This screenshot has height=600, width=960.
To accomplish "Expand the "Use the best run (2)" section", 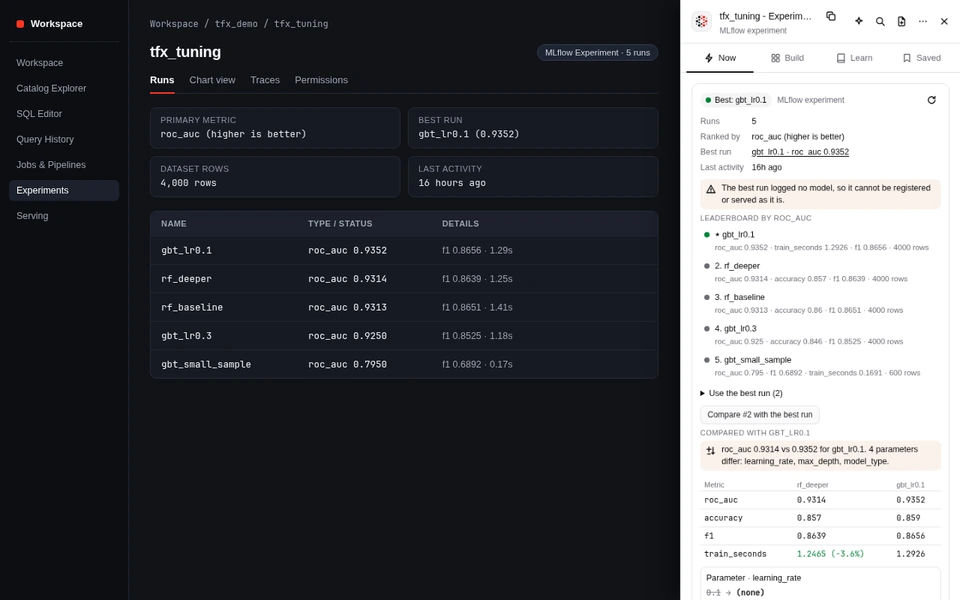I will coord(741,393).
